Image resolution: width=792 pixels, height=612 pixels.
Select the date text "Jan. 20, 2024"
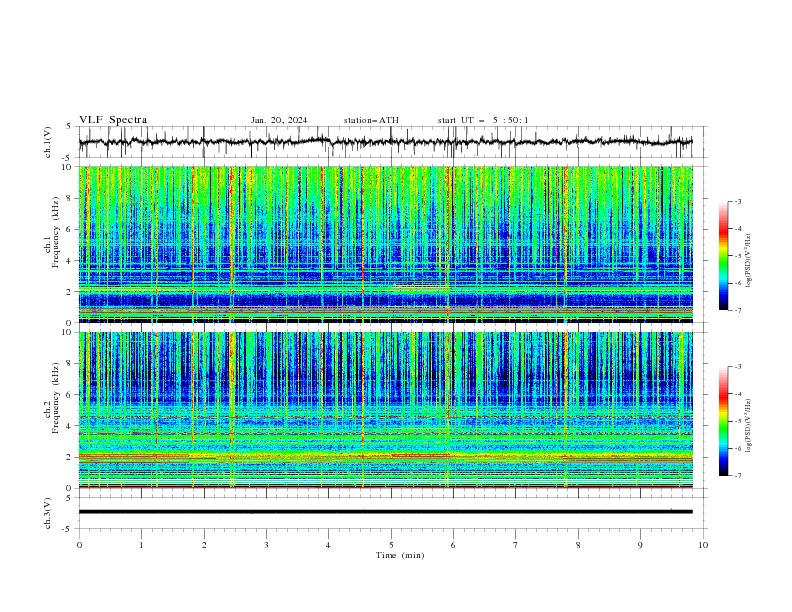[x=279, y=120]
